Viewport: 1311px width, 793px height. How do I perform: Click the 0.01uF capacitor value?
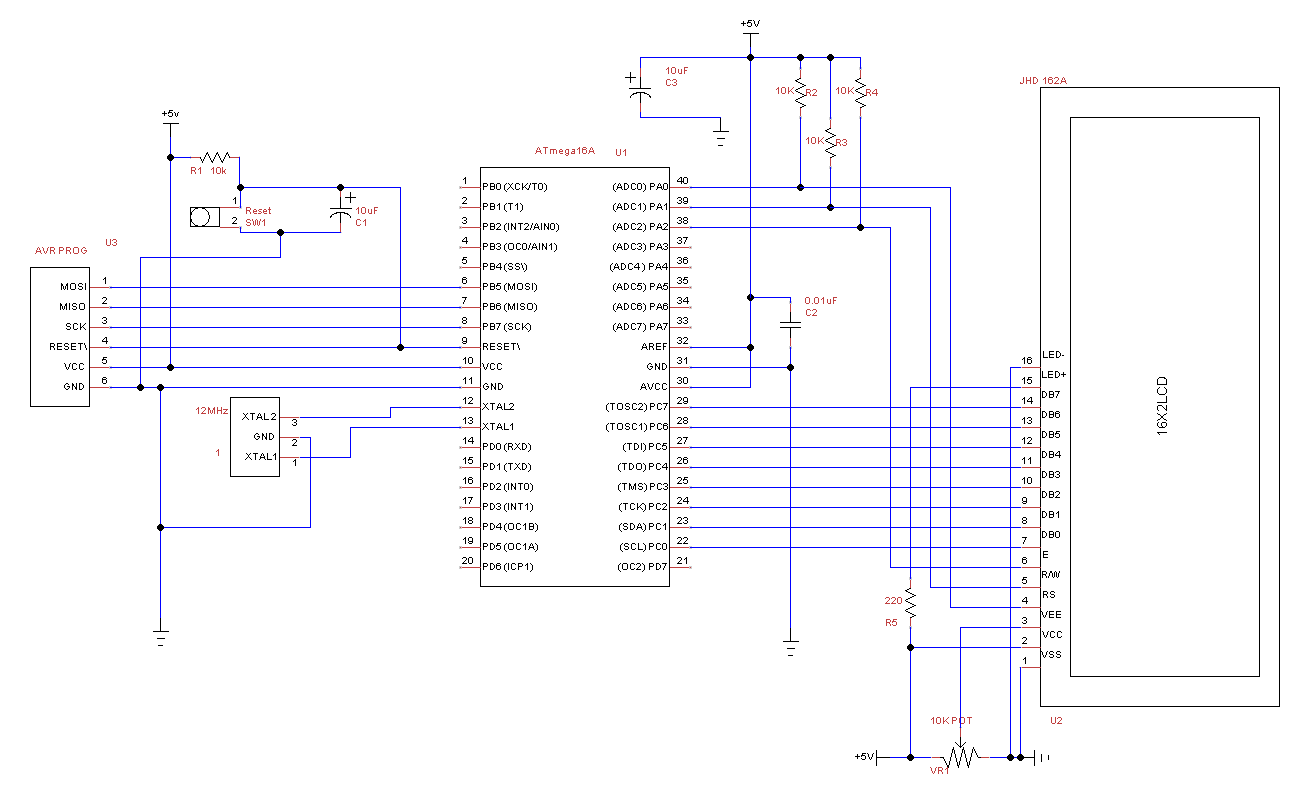coord(820,300)
